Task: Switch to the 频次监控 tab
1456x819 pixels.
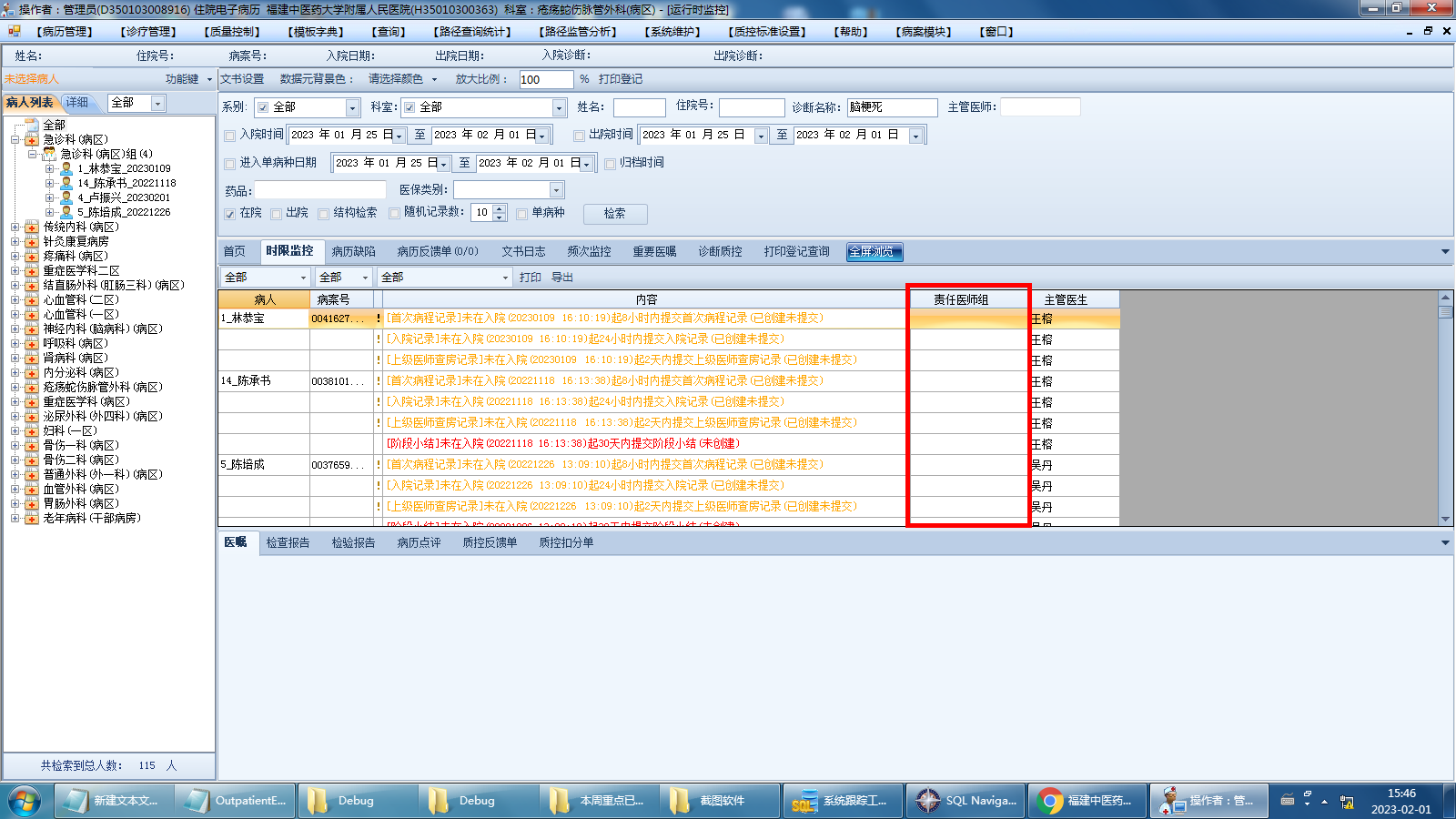Action: [589, 252]
